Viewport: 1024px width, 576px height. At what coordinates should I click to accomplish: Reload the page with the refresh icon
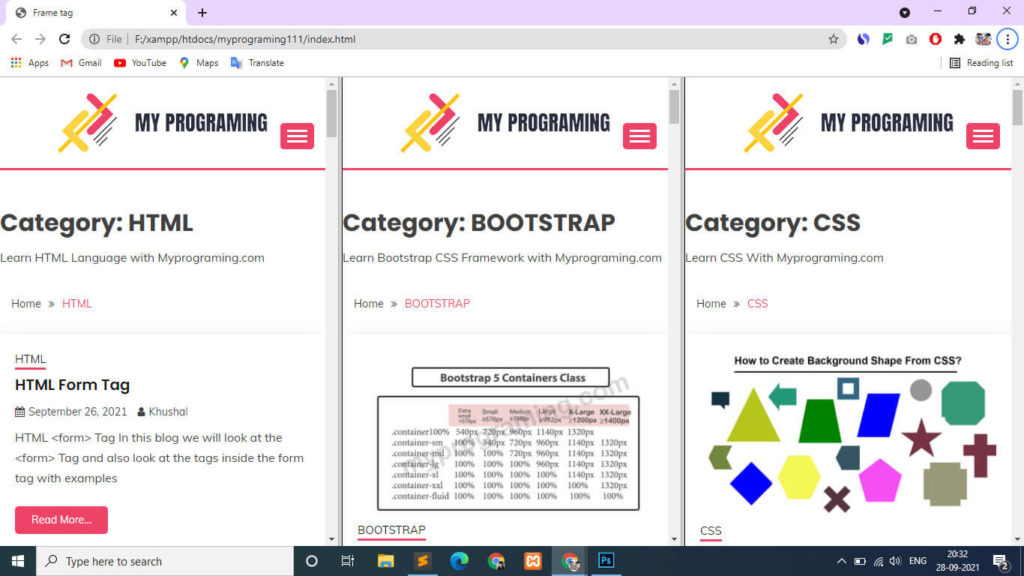[x=64, y=39]
